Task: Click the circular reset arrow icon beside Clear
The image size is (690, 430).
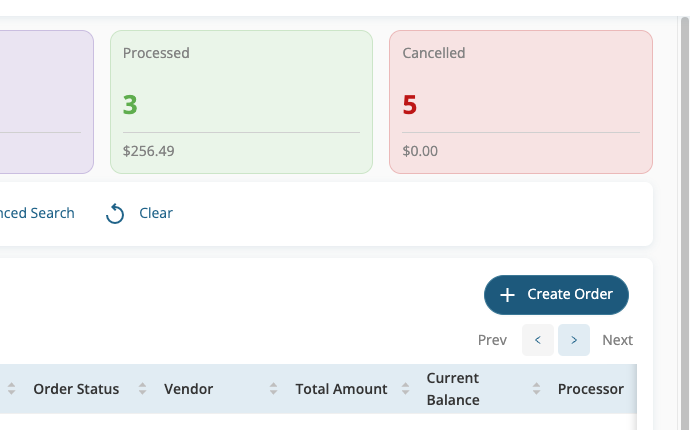Action: (x=115, y=213)
